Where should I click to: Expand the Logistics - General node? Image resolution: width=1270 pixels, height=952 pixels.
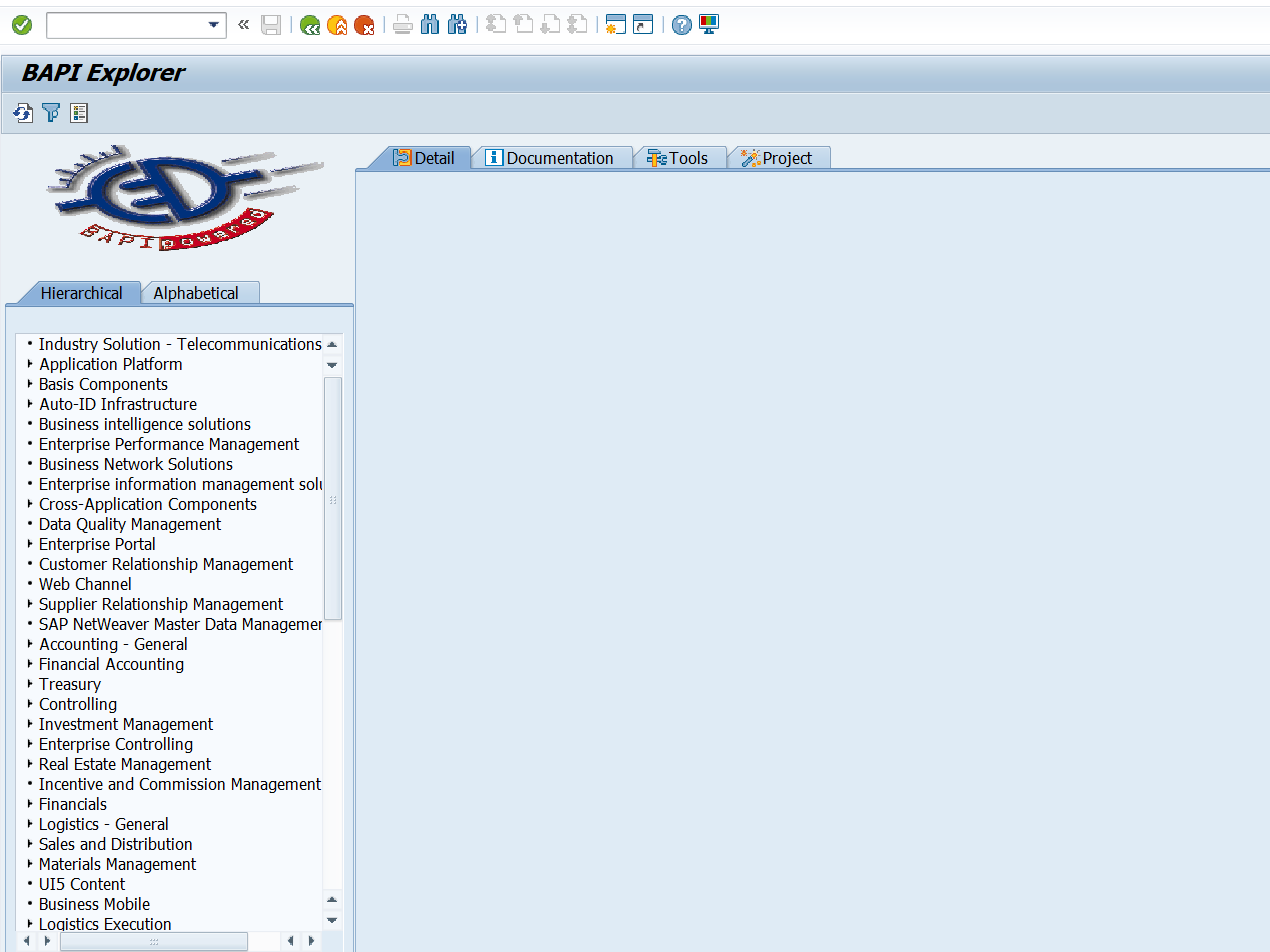(x=30, y=824)
